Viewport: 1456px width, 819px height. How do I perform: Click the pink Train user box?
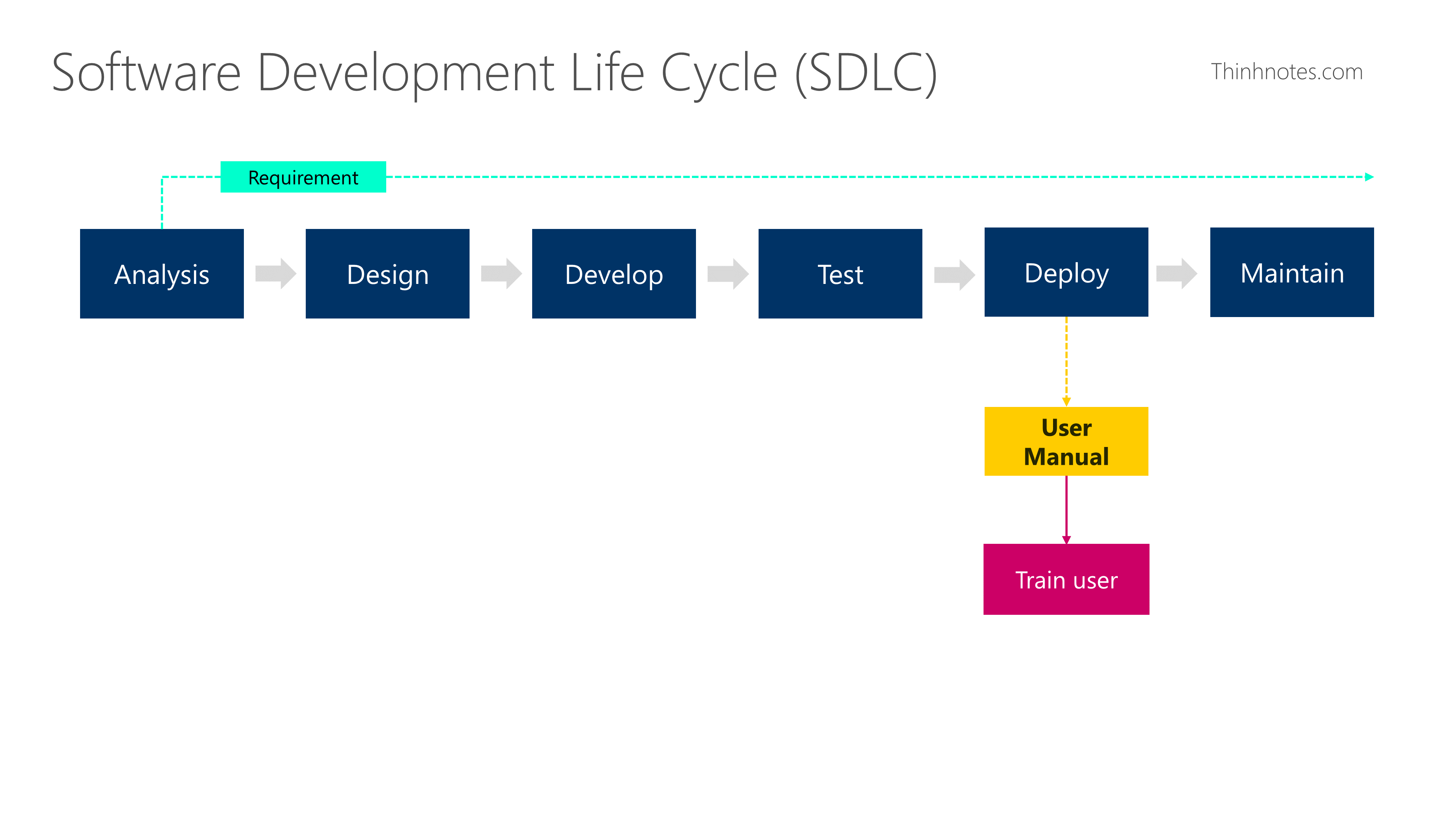(1066, 579)
